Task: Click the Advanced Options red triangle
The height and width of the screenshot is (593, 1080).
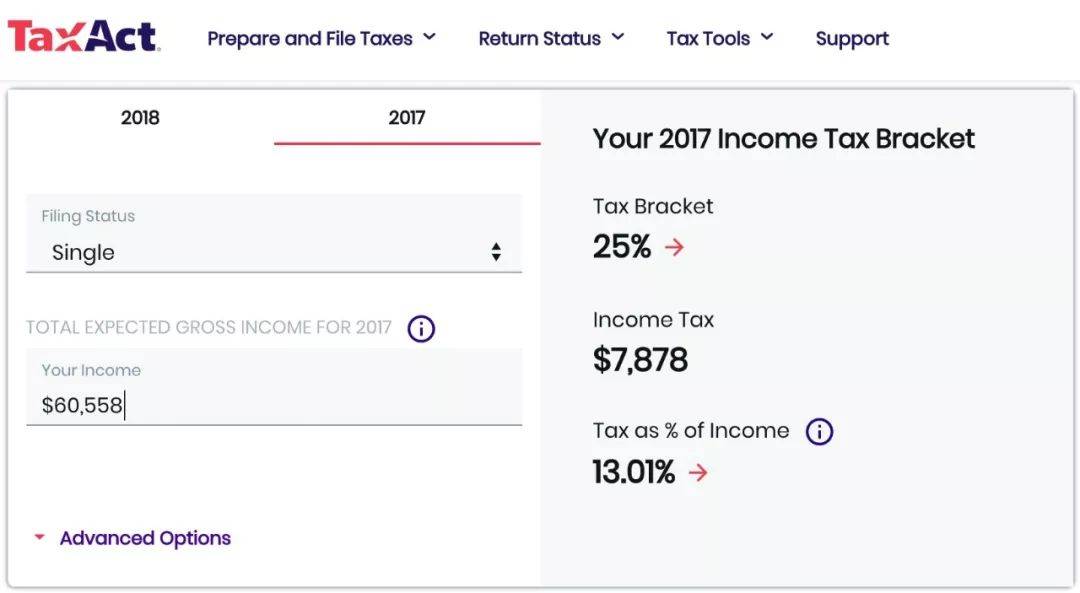Action: (x=40, y=538)
